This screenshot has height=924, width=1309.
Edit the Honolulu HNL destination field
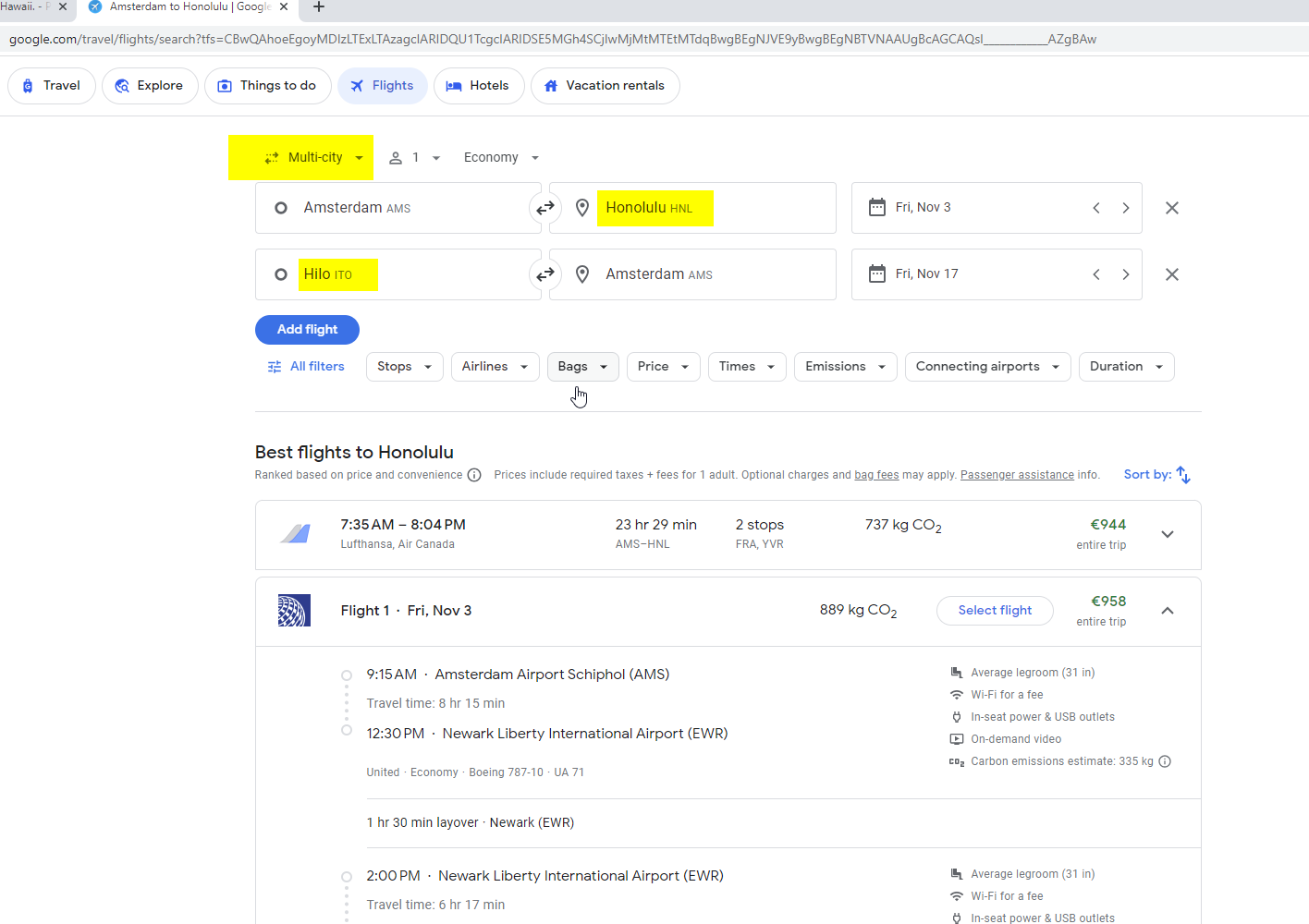point(692,208)
